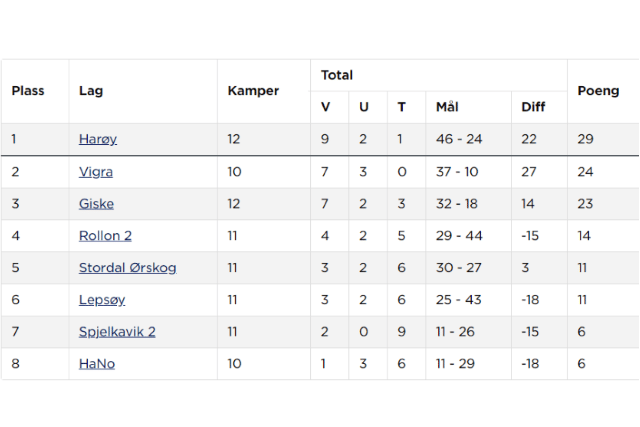
Task: Click Vigra's goal tally 37 - 10
Action: click(457, 171)
